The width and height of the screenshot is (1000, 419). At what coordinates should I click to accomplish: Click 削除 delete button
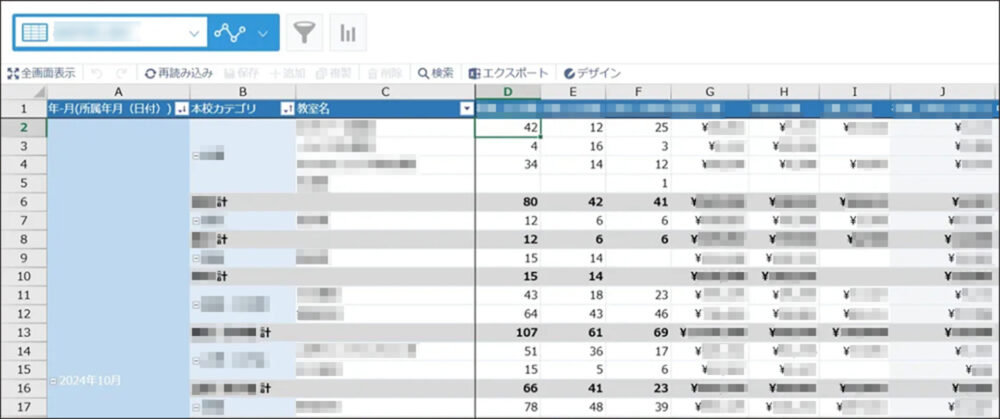click(384, 73)
